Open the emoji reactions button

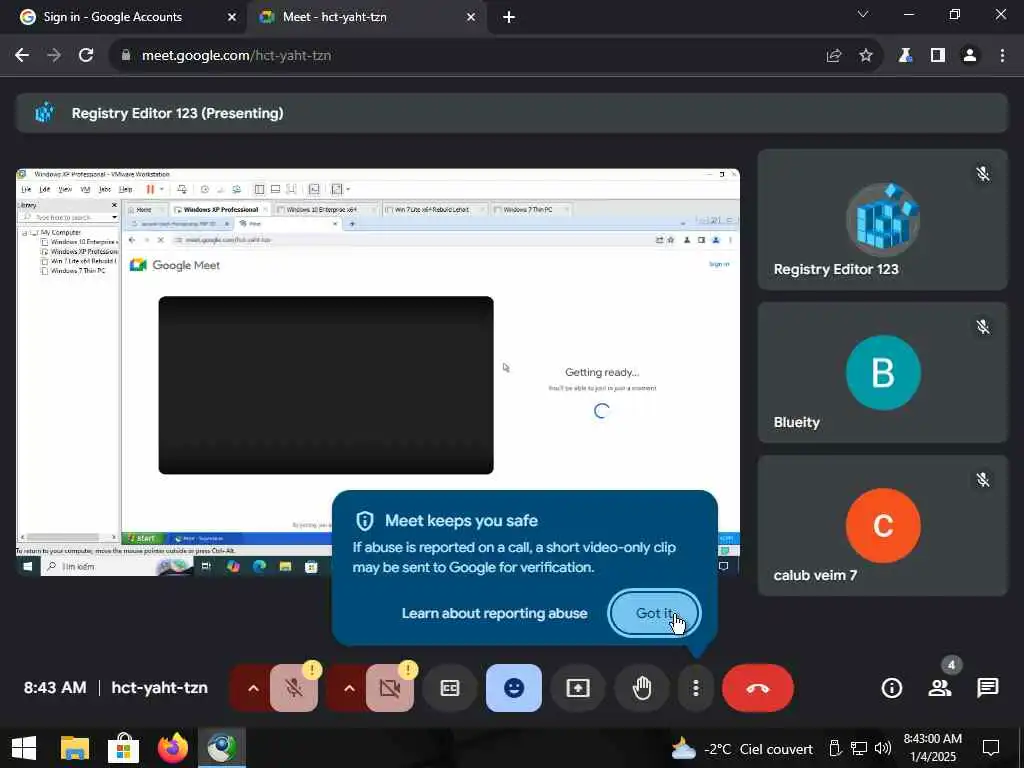click(514, 688)
